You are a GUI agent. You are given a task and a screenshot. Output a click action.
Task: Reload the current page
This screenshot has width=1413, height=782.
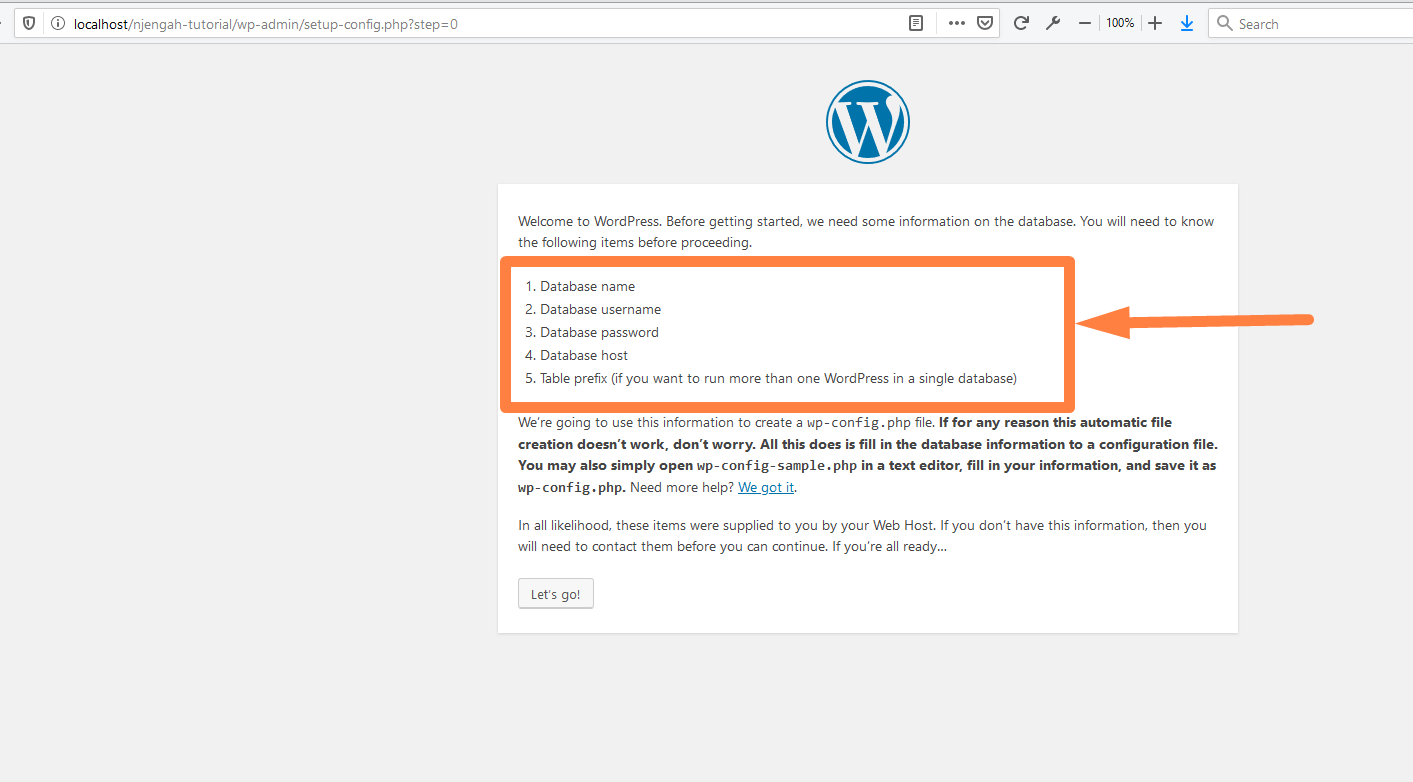coord(1020,22)
